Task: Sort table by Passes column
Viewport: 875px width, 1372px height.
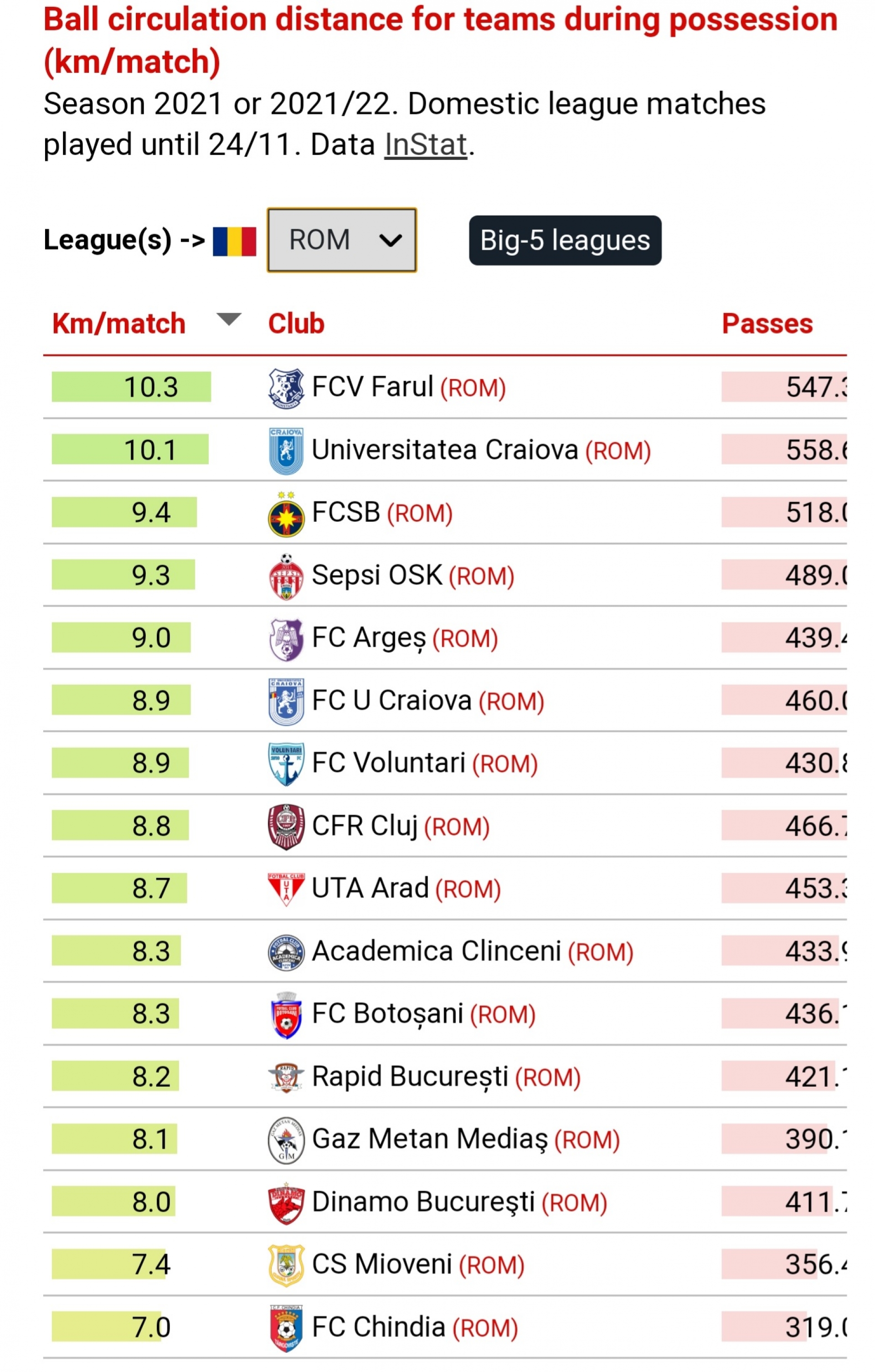Action: tap(767, 324)
